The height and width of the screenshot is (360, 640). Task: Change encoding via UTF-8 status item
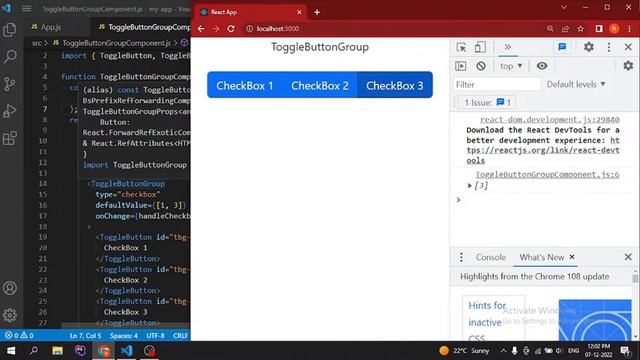(156, 336)
